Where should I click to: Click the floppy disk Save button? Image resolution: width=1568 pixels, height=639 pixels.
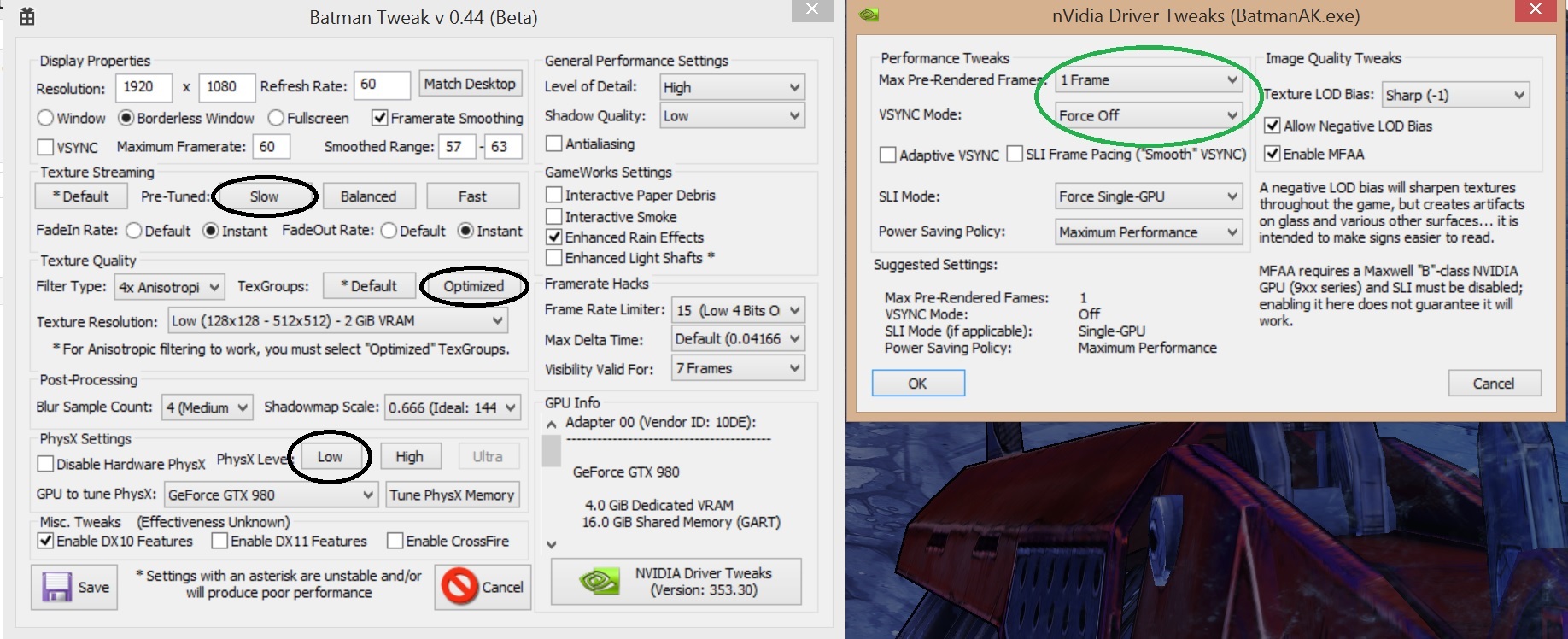tap(74, 587)
